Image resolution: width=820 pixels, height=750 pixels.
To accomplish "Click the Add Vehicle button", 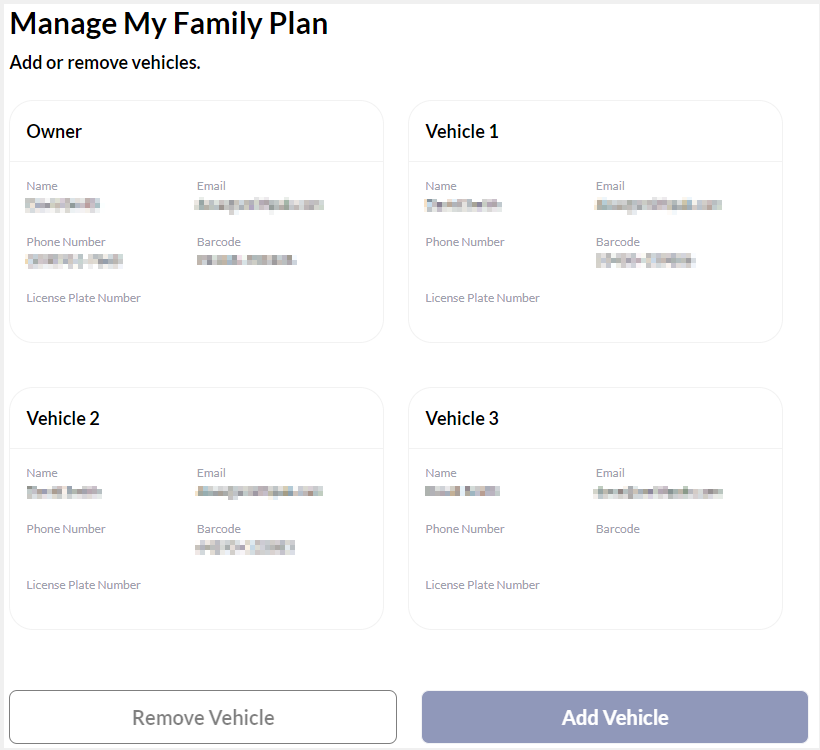I will coord(614,717).
